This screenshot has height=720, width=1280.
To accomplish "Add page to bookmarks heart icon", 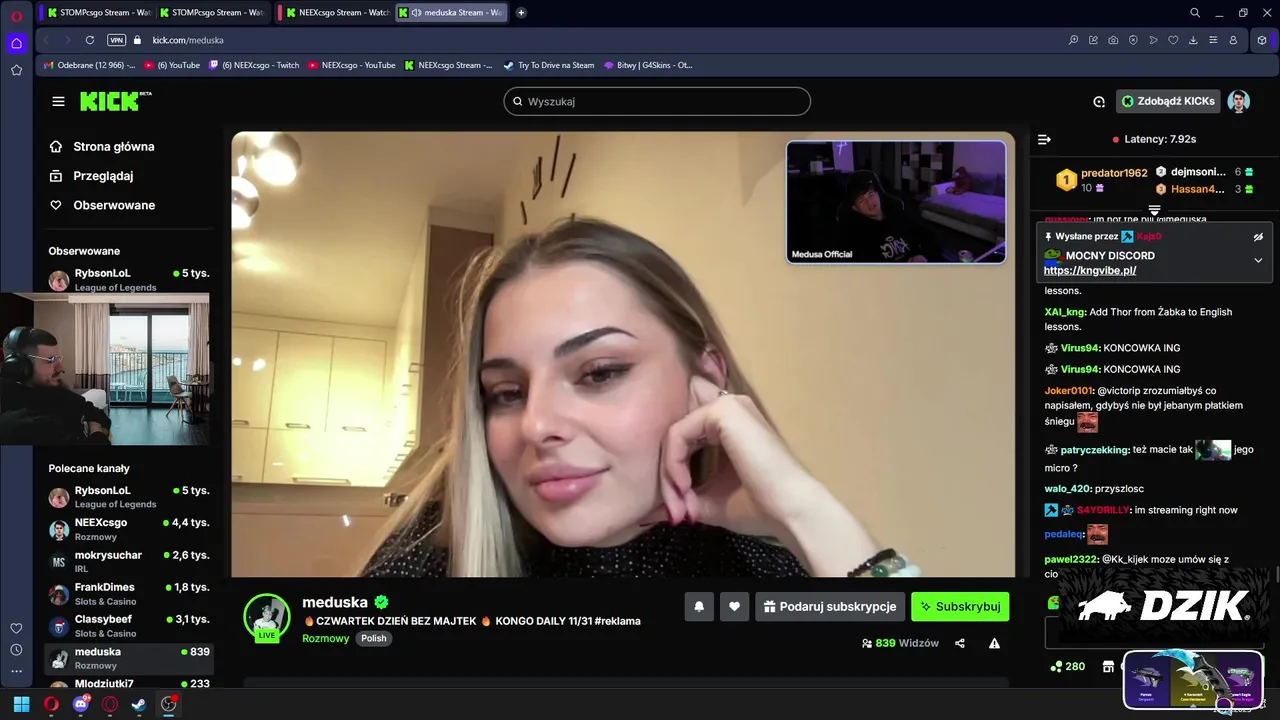I will (1173, 40).
